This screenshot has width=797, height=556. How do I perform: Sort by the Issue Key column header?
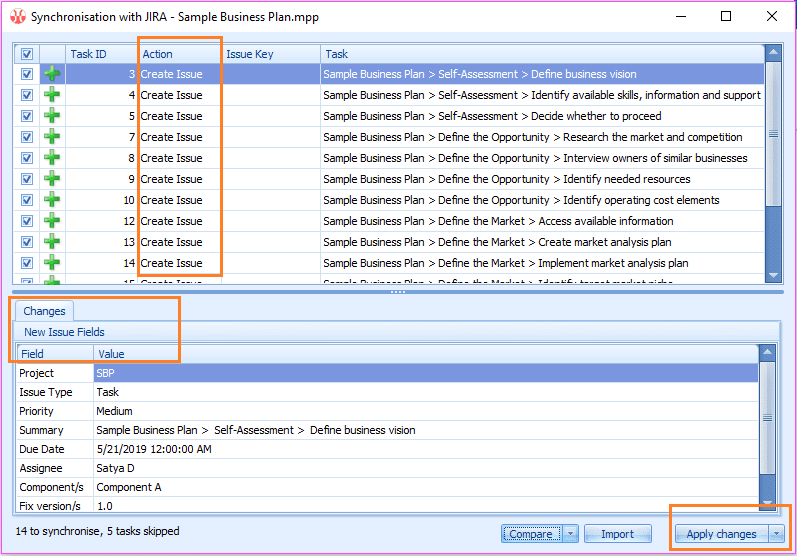pyautogui.click(x=271, y=54)
